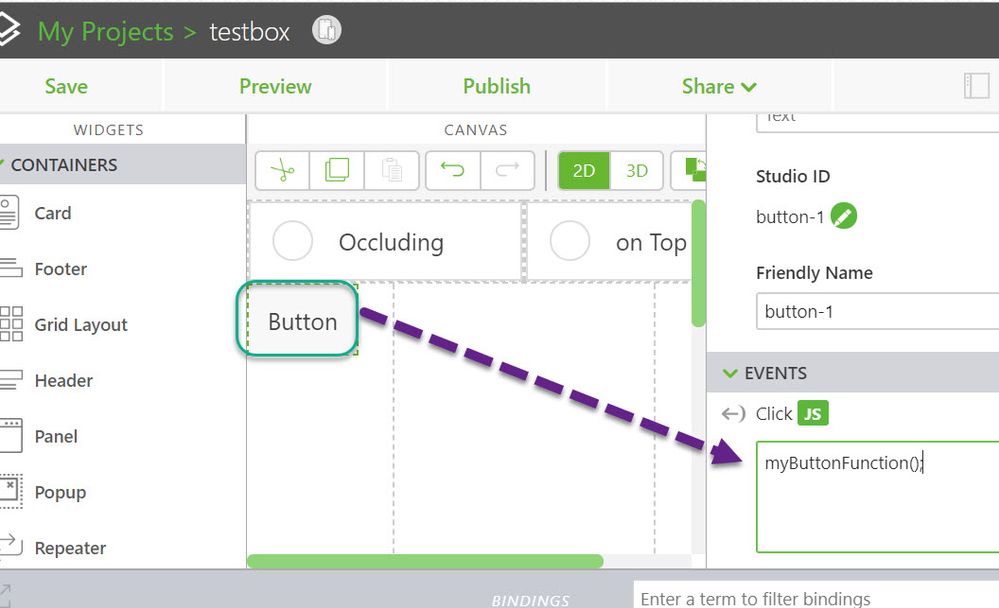Open the My Projects breadcrumb link

click(x=105, y=31)
